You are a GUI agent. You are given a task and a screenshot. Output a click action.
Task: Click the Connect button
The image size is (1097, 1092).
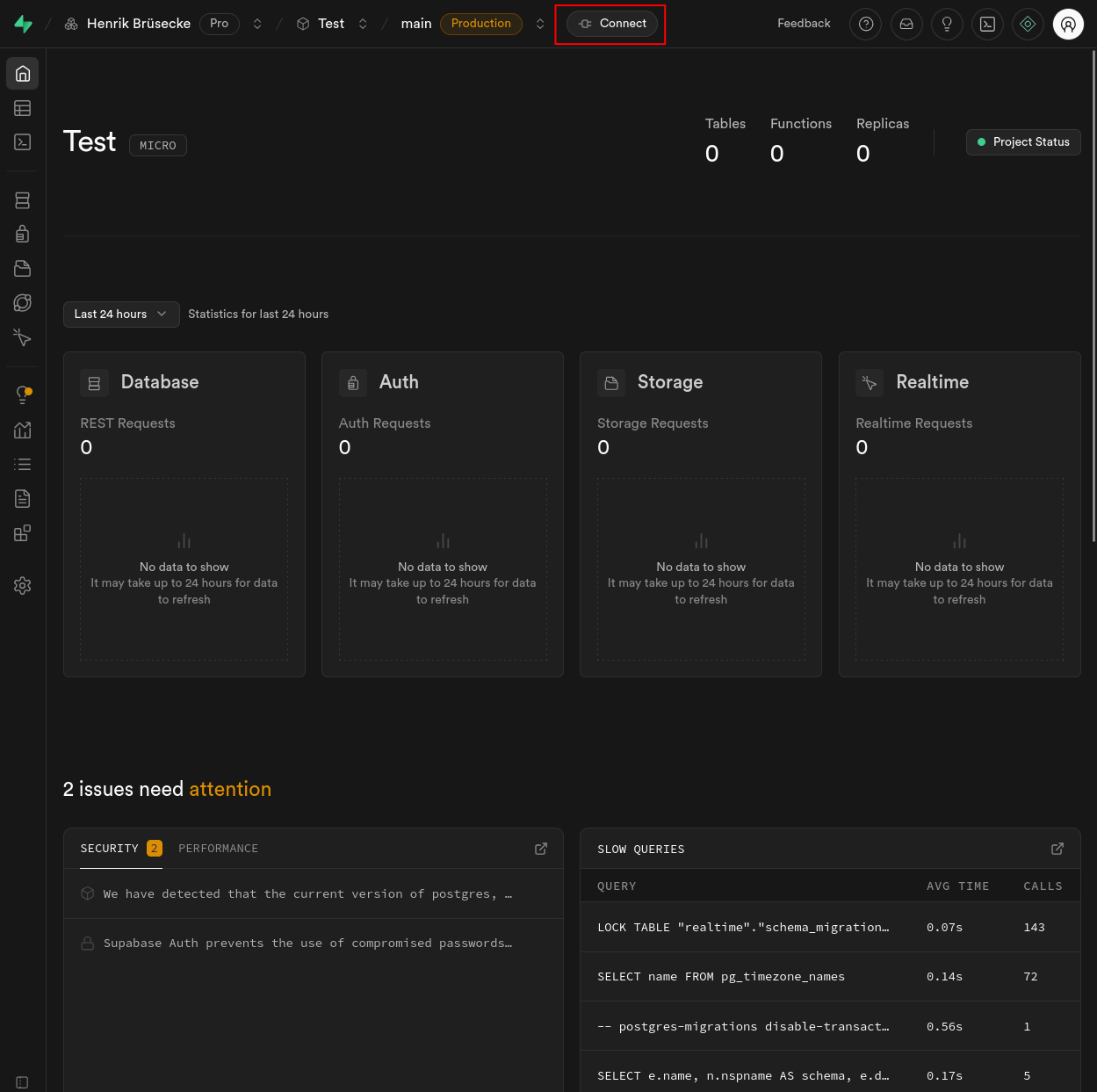pos(612,24)
